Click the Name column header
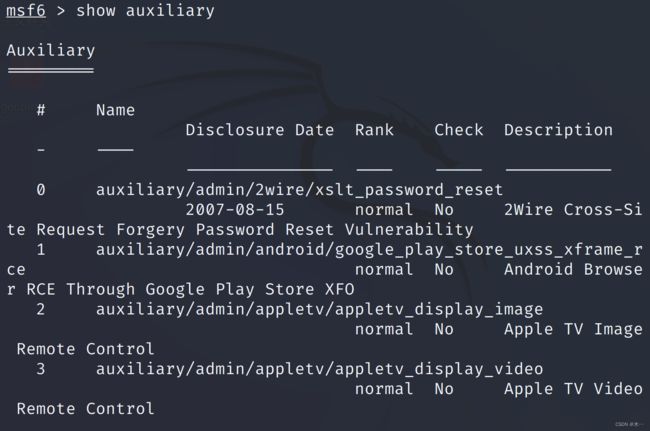Viewport: 650px width, 431px height. [x=115, y=110]
